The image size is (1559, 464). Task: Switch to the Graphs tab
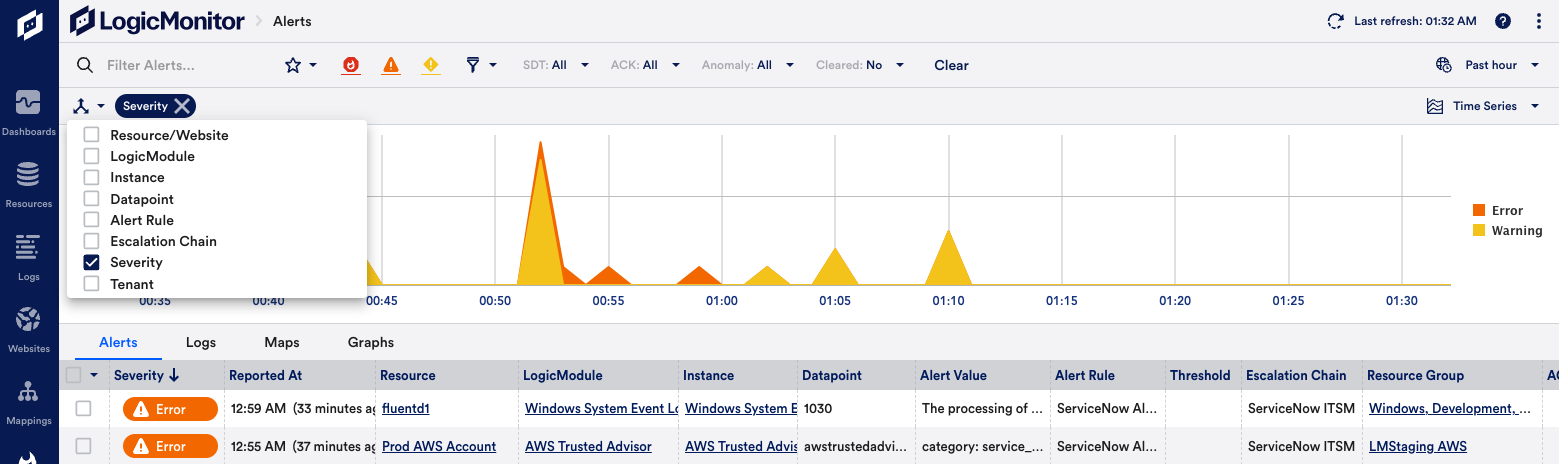click(370, 342)
